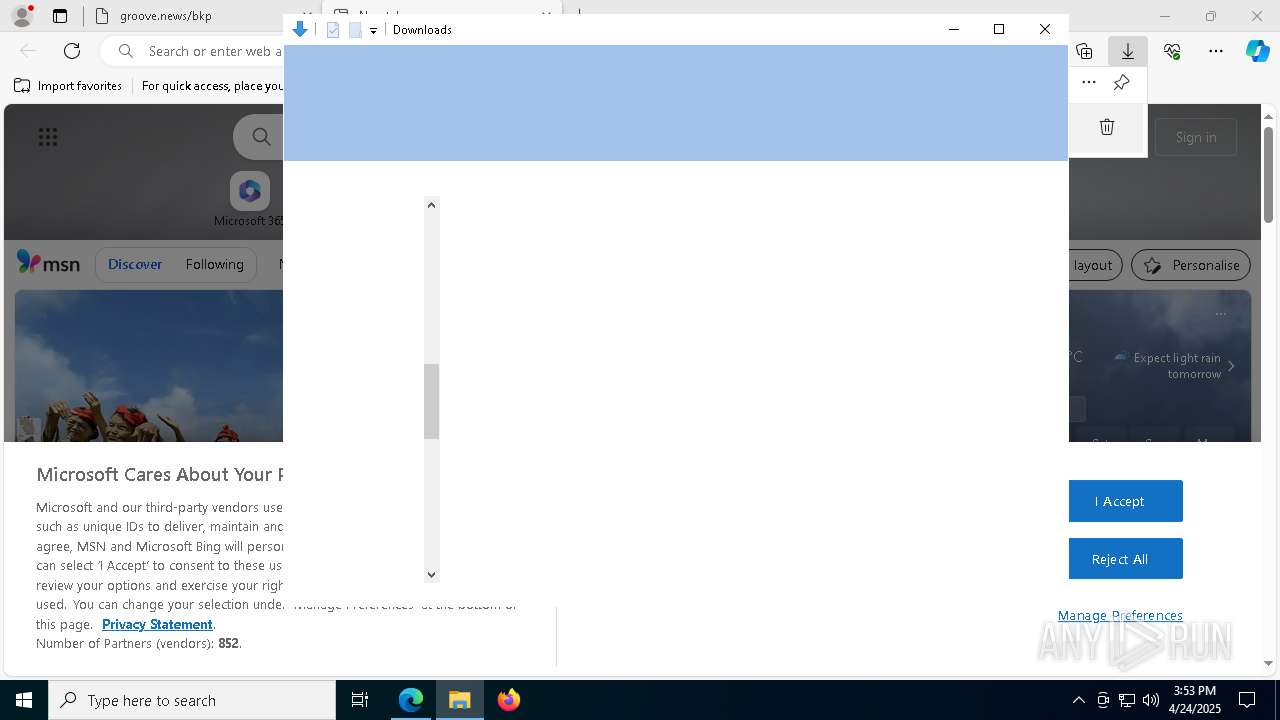The height and width of the screenshot is (720, 1280).
Task: Switch to the Following feed tab
Action: [x=214, y=264]
